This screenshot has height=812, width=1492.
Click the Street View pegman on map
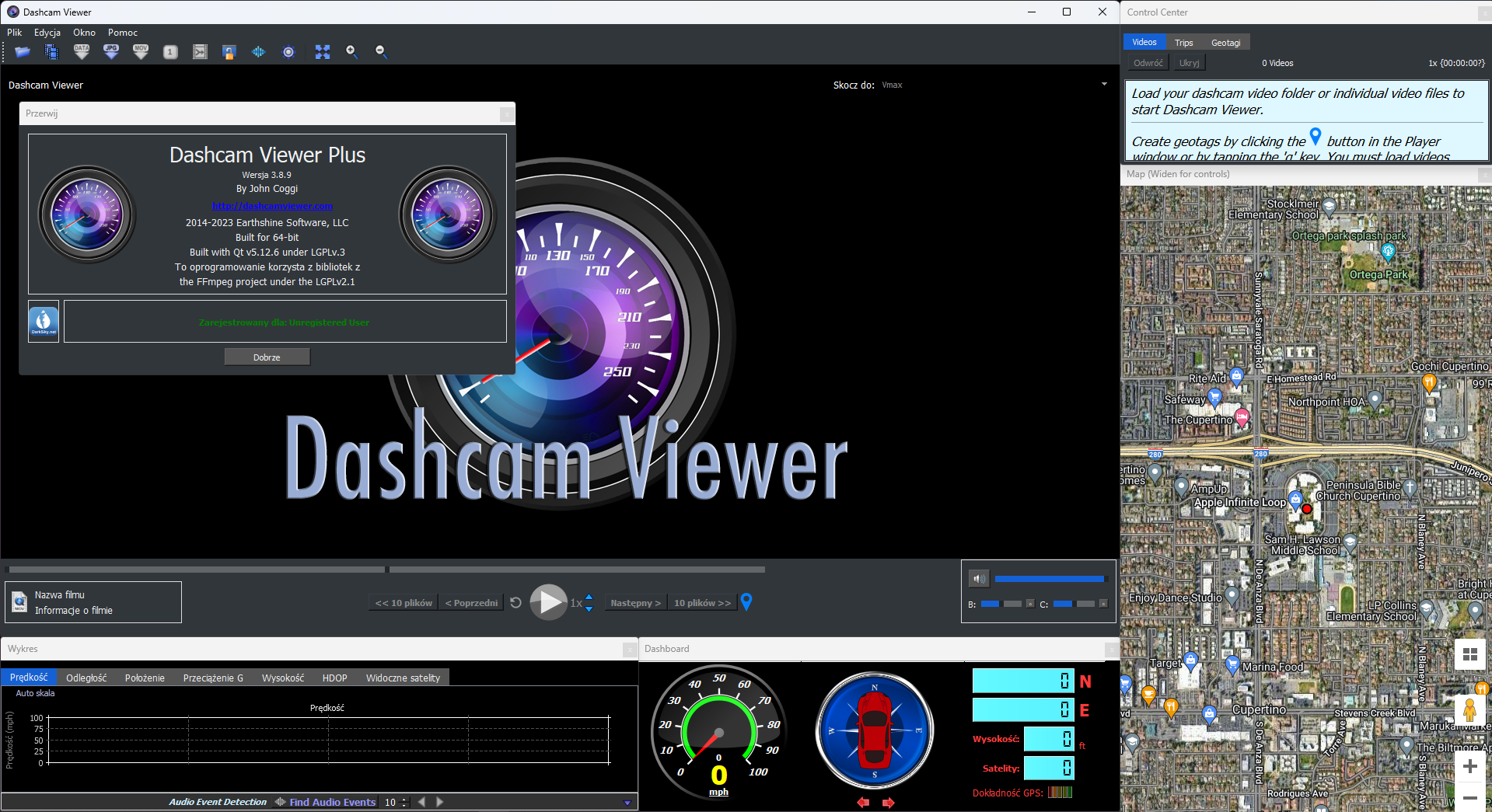(x=1469, y=709)
